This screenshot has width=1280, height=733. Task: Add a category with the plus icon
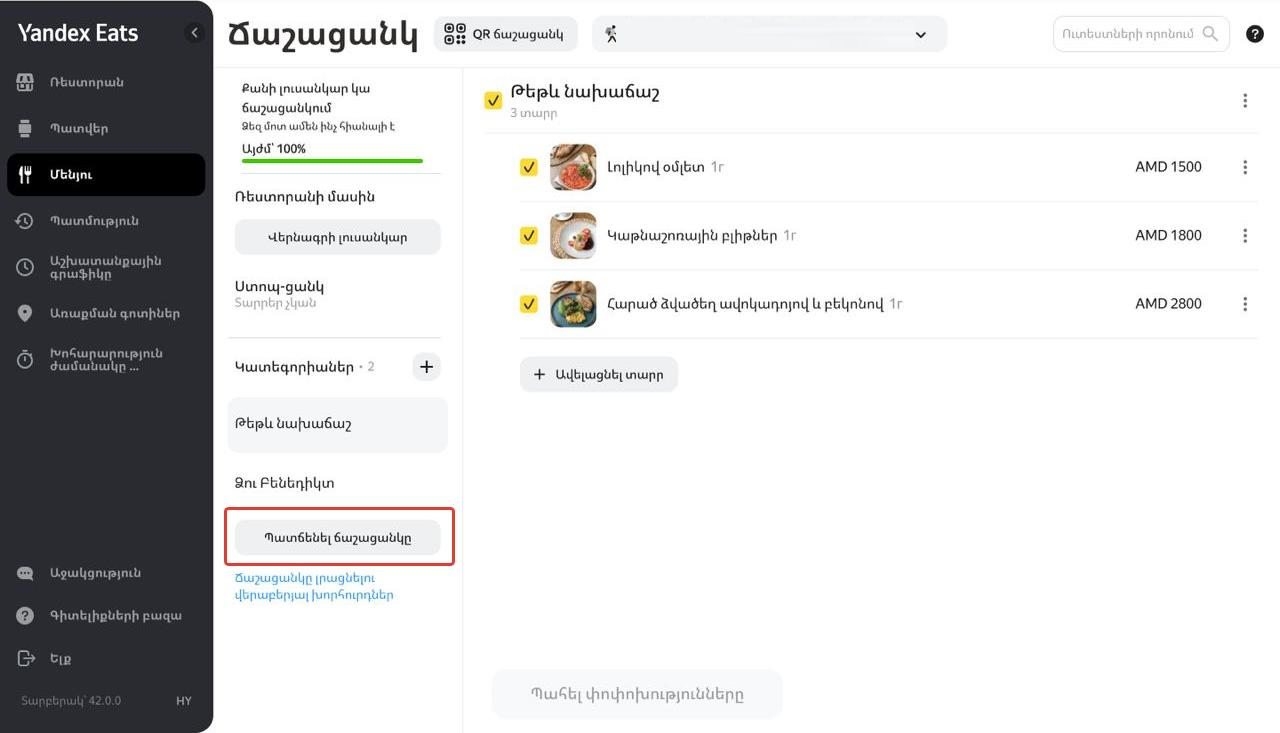(426, 367)
